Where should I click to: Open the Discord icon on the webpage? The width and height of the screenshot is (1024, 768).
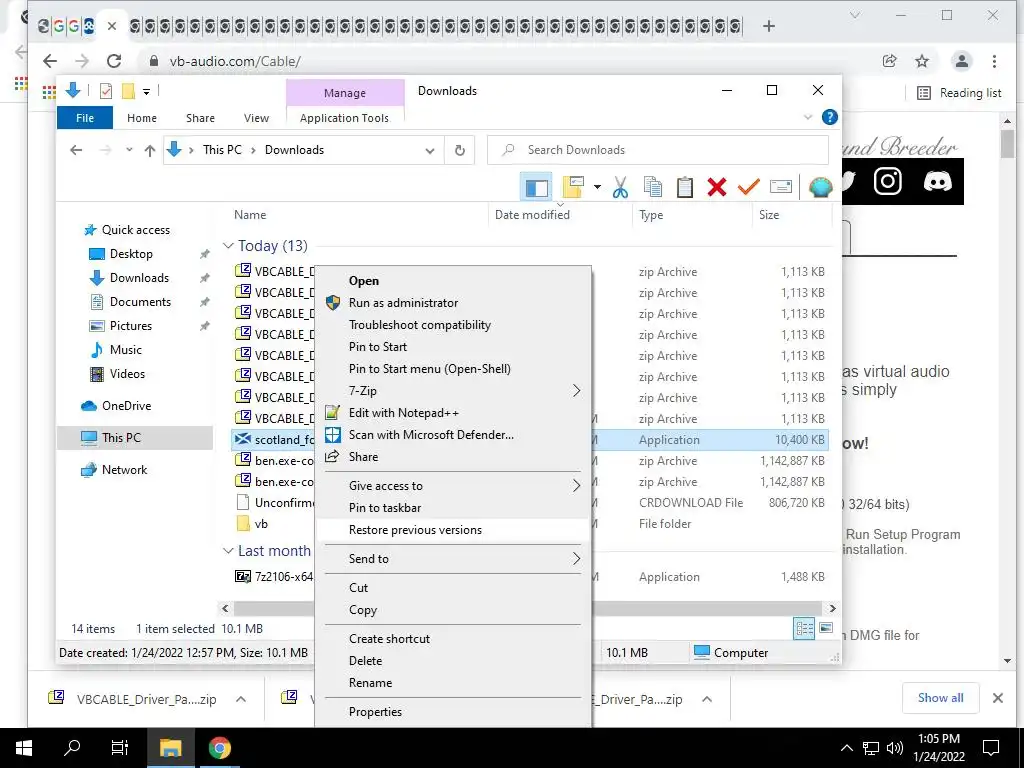pyautogui.click(x=937, y=181)
